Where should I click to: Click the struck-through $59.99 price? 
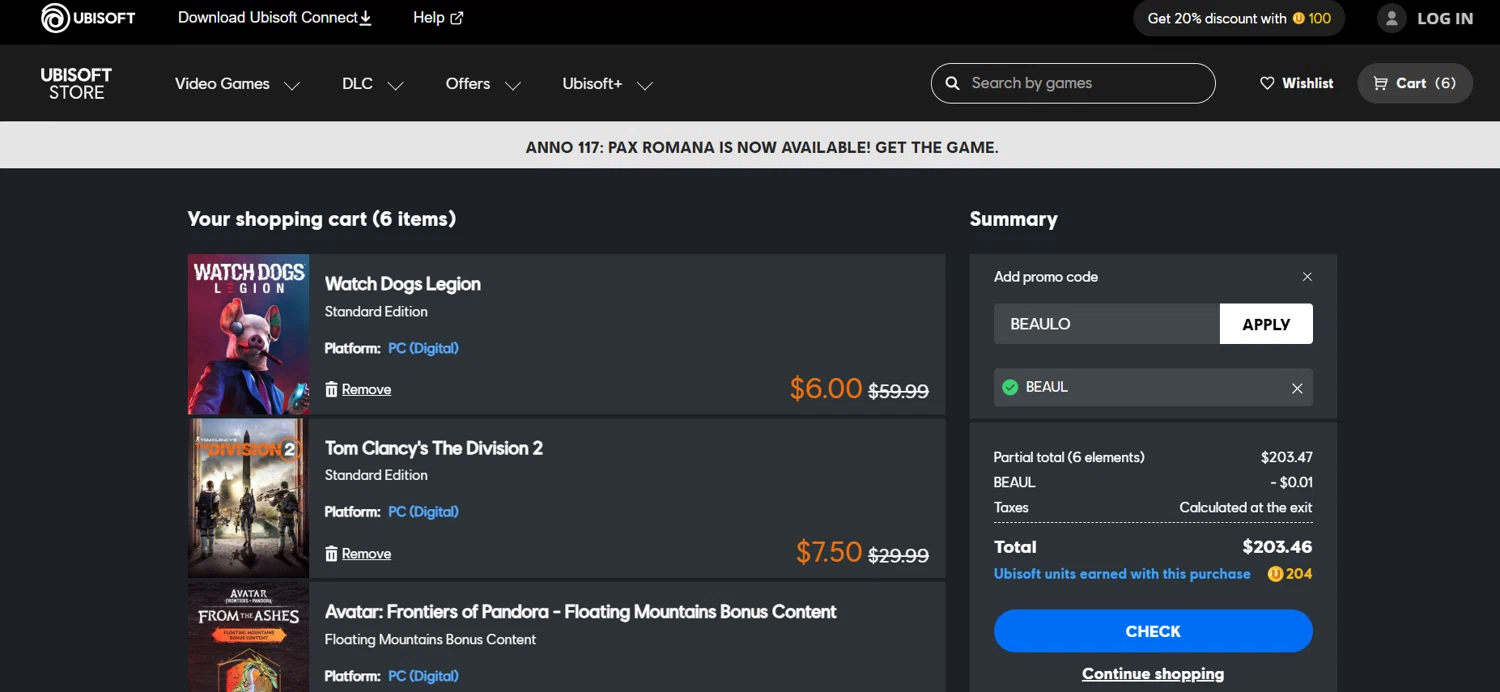pyautogui.click(x=899, y=392)
